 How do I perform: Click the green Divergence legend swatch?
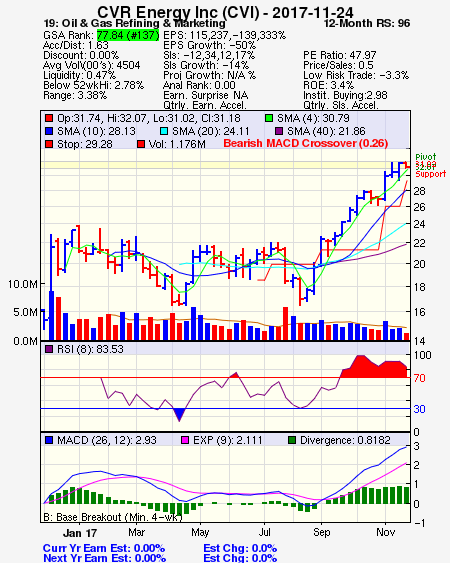pyautogui.click(x=292, y=440)
